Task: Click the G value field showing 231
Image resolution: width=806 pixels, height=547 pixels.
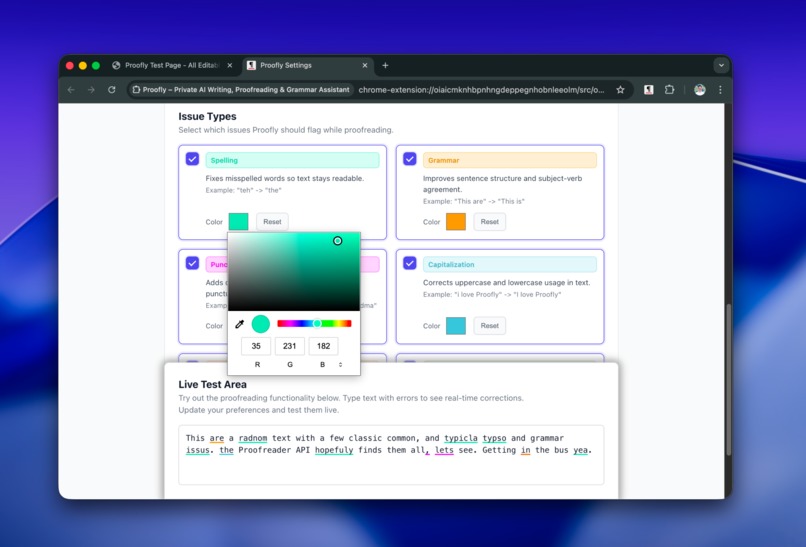Action: click(289, 346)
